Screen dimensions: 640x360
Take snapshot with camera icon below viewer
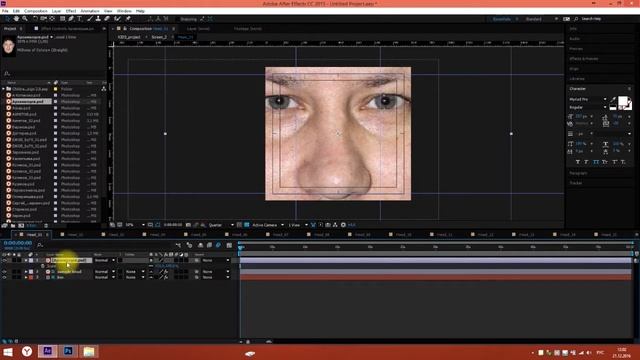click(188, 225)
